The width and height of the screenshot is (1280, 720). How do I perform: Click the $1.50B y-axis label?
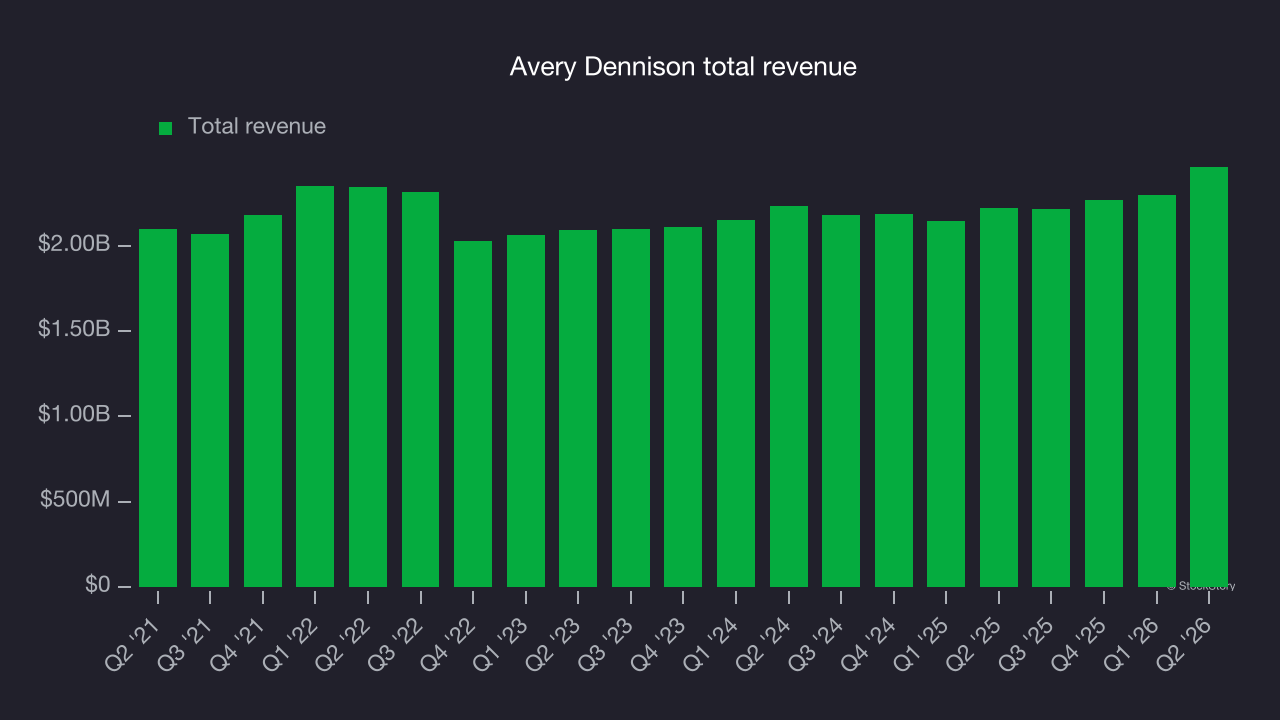(74, 330)
